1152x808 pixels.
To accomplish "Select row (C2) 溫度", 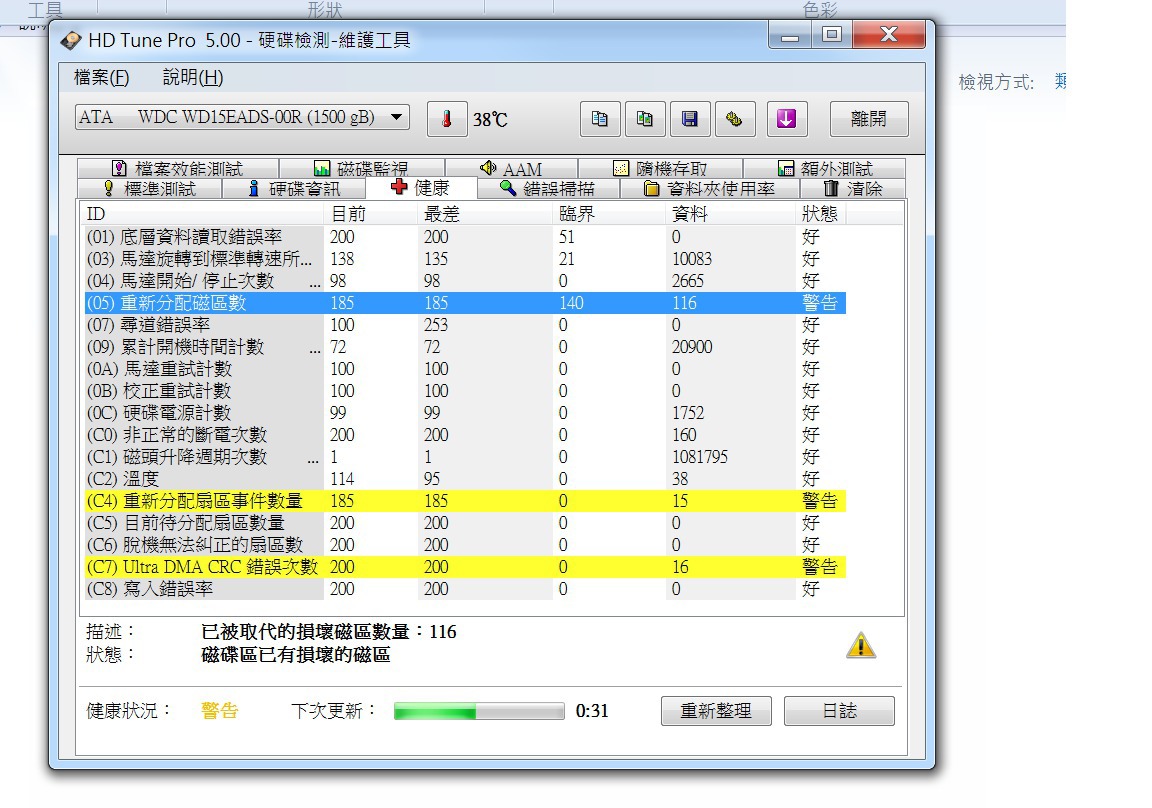I will (465, 479).
